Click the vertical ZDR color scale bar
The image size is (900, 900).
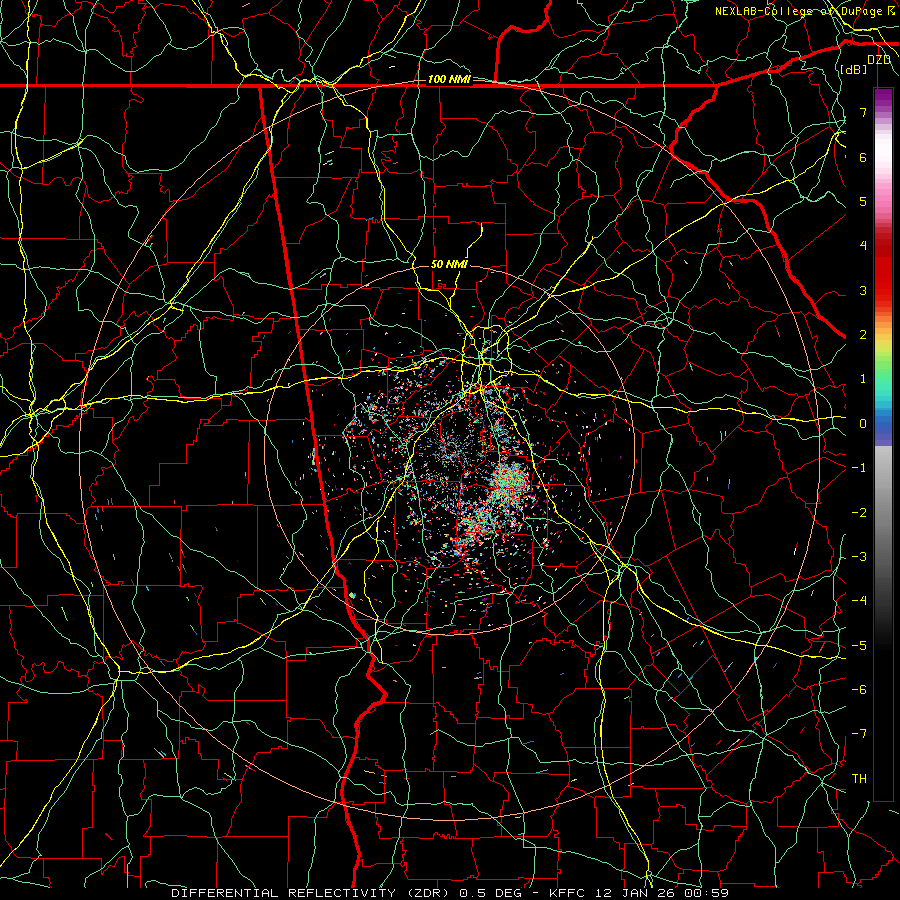pyautogui.click(x=883, y=444)
